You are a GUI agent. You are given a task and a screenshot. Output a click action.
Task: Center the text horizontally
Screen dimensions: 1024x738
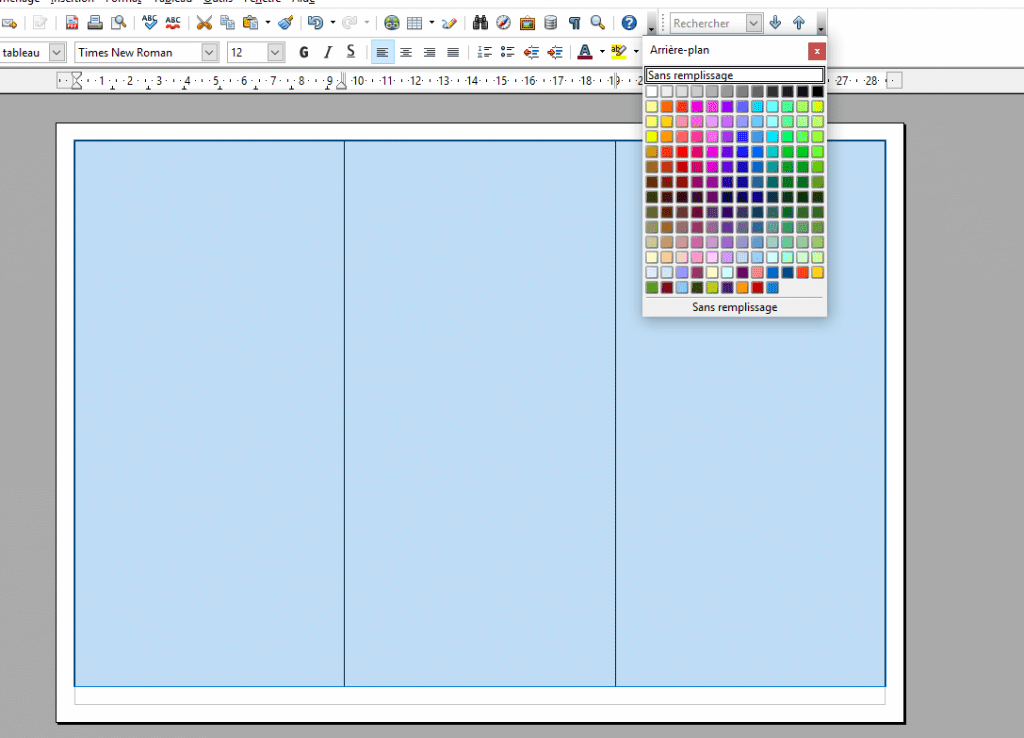[x=406, y=52]
